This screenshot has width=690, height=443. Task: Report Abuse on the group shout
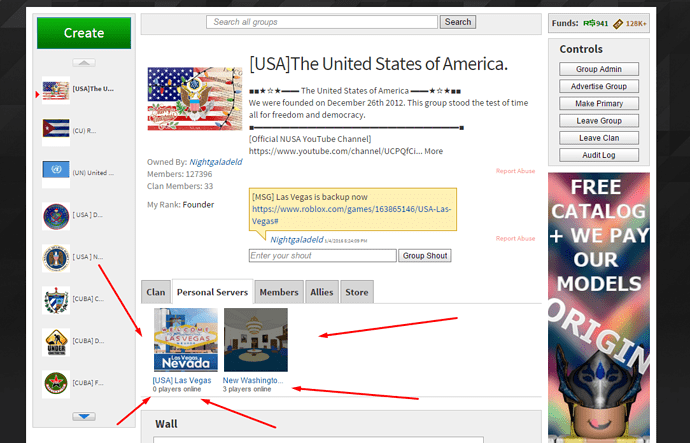point(515,238)
